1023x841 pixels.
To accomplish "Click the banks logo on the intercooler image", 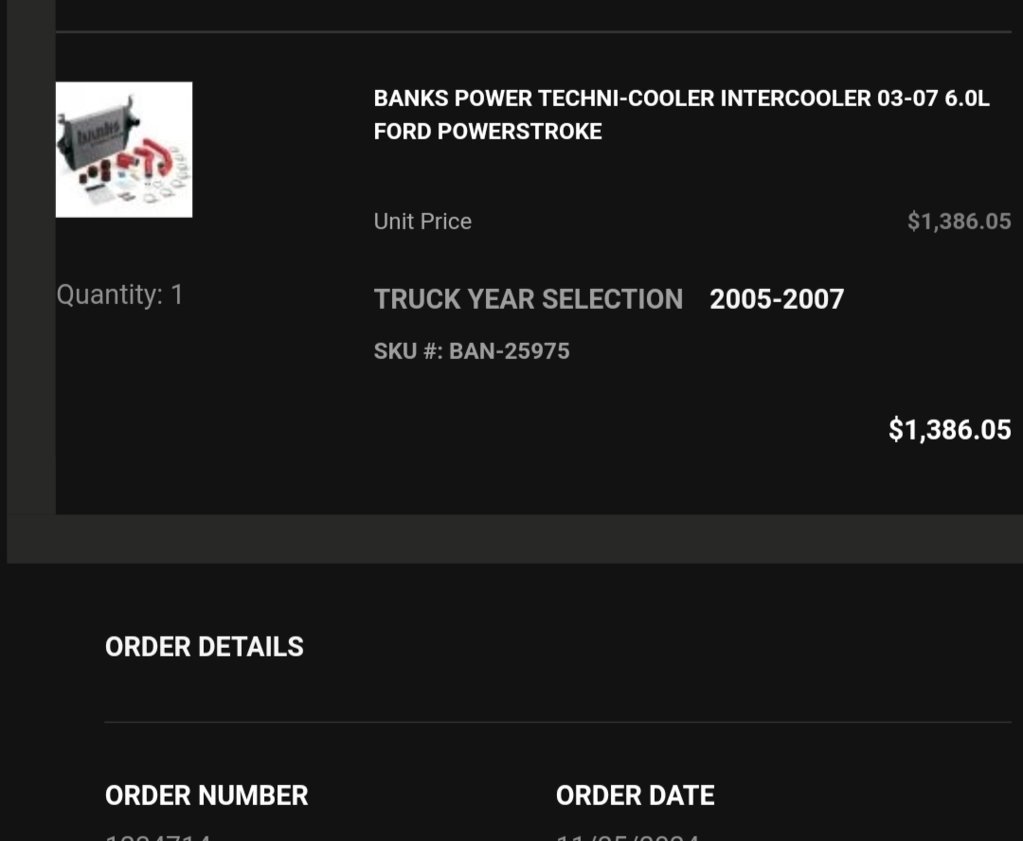I will [99, 134].
